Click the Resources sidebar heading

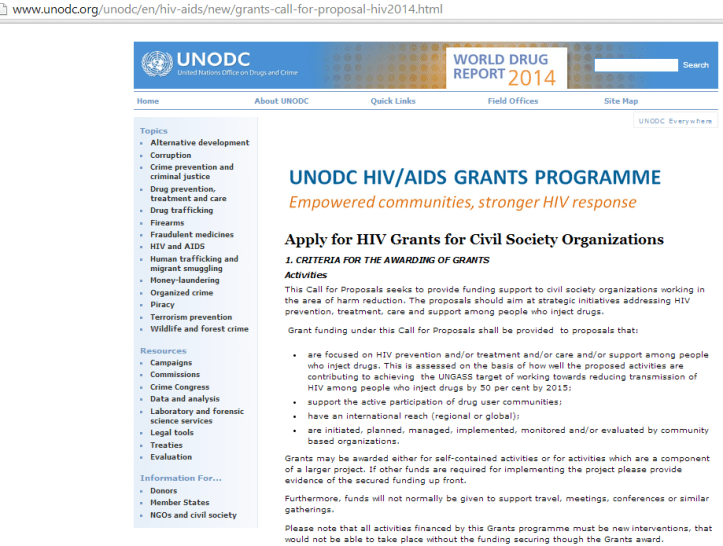click(163, 351)
